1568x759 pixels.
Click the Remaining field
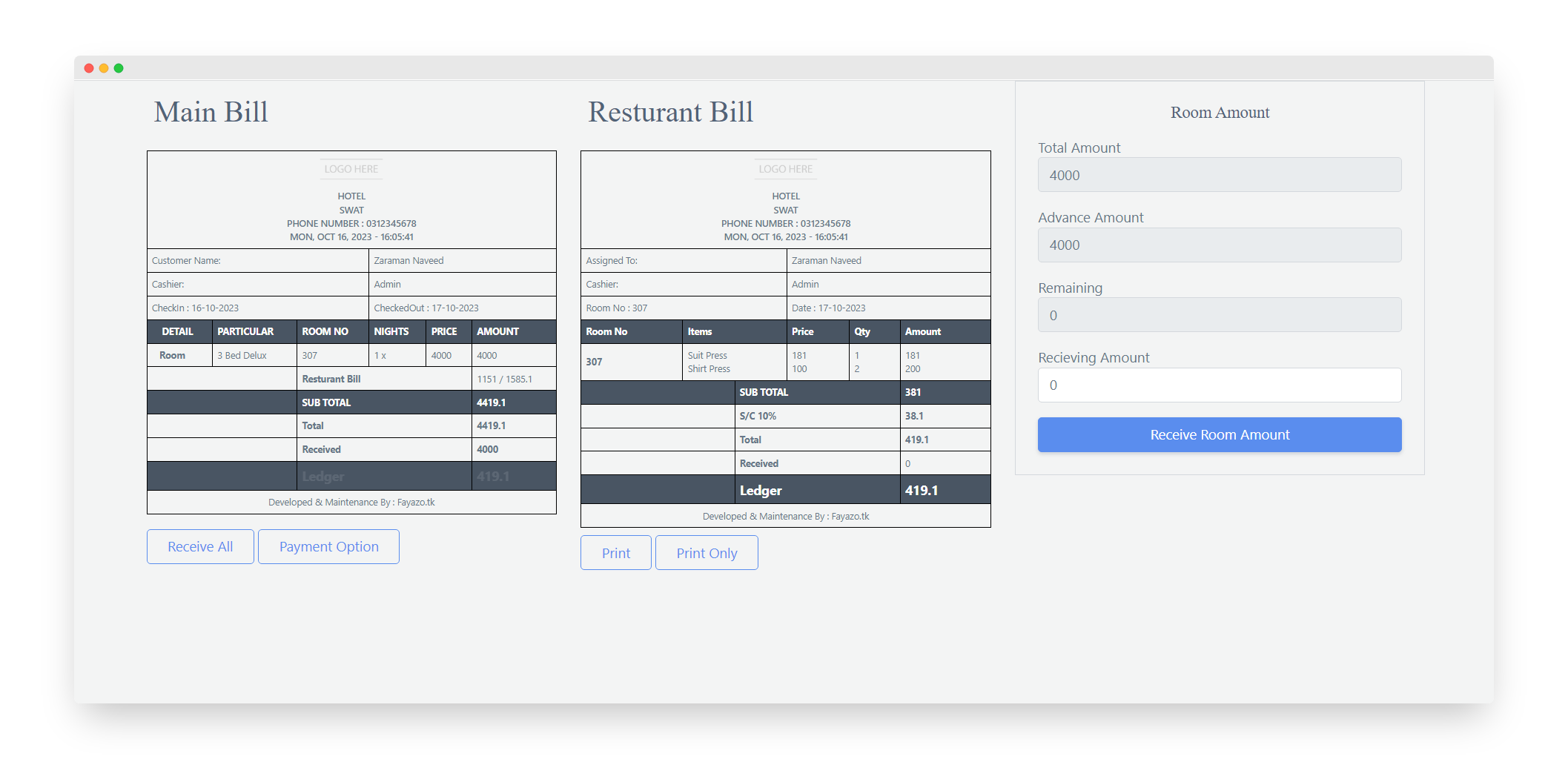coord(1219,316)
